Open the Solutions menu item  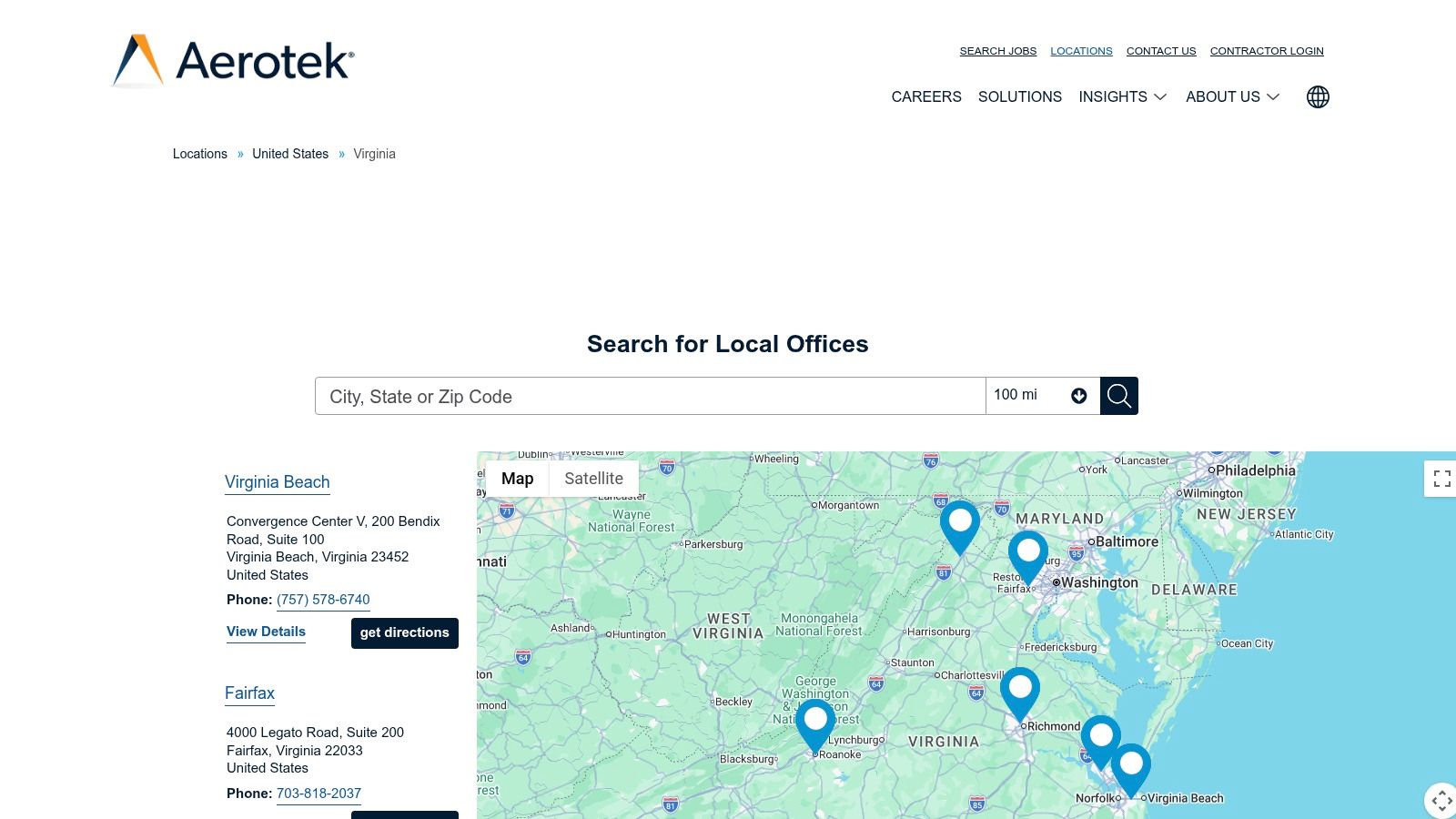pos(1020,97)
